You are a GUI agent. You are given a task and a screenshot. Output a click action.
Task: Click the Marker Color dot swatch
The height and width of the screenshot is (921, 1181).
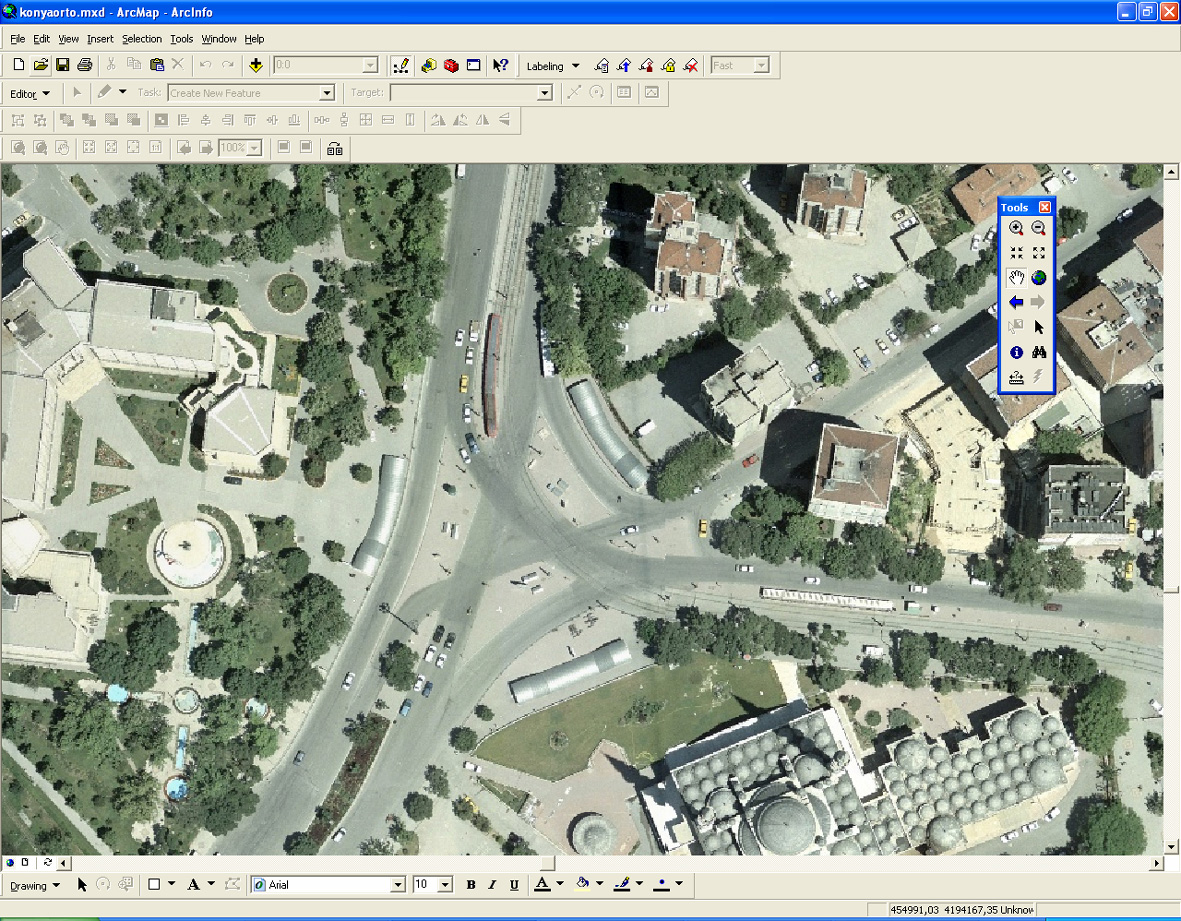pos(661,884)
